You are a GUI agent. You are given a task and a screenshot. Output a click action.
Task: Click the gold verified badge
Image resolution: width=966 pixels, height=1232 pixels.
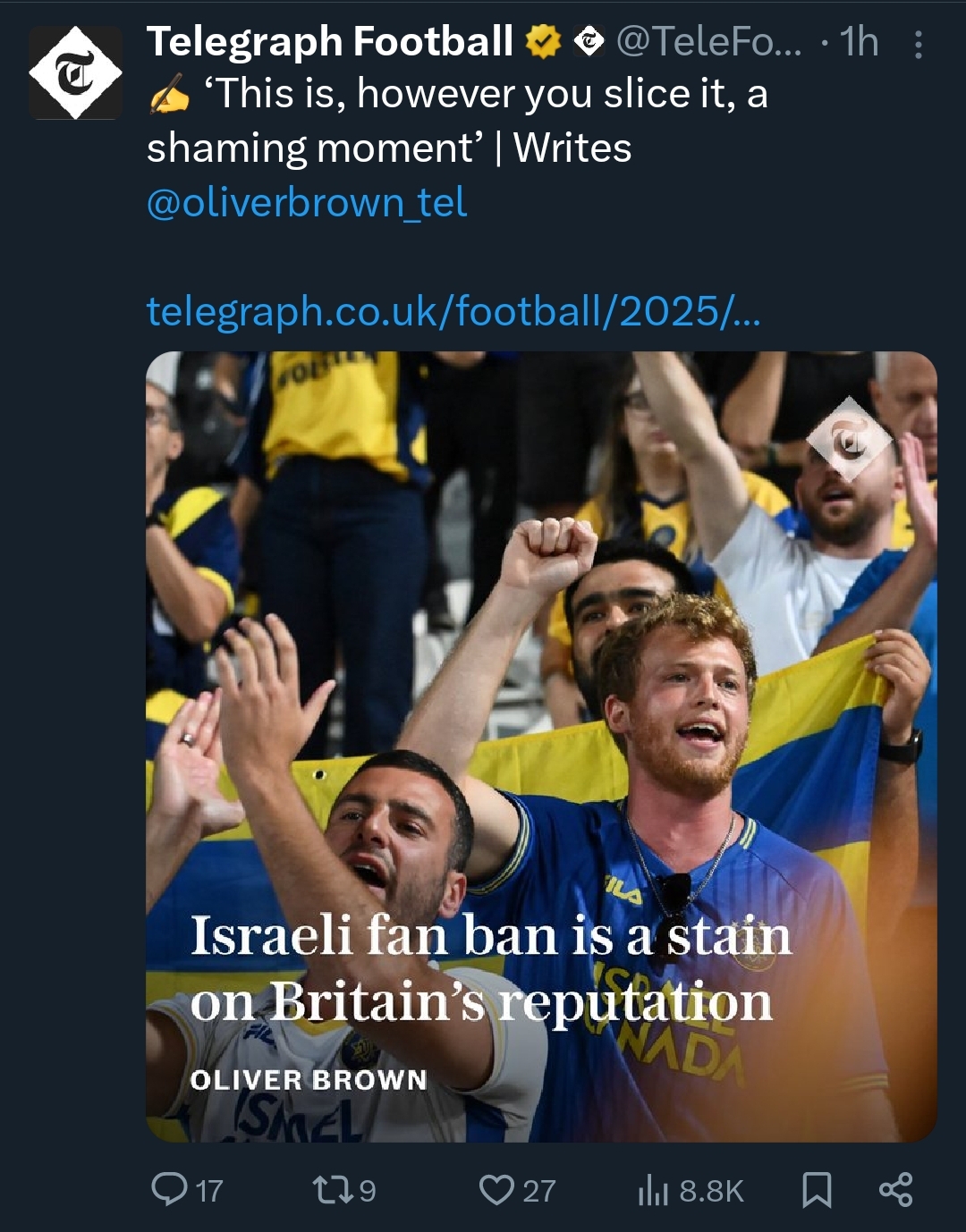pos(543,42)
